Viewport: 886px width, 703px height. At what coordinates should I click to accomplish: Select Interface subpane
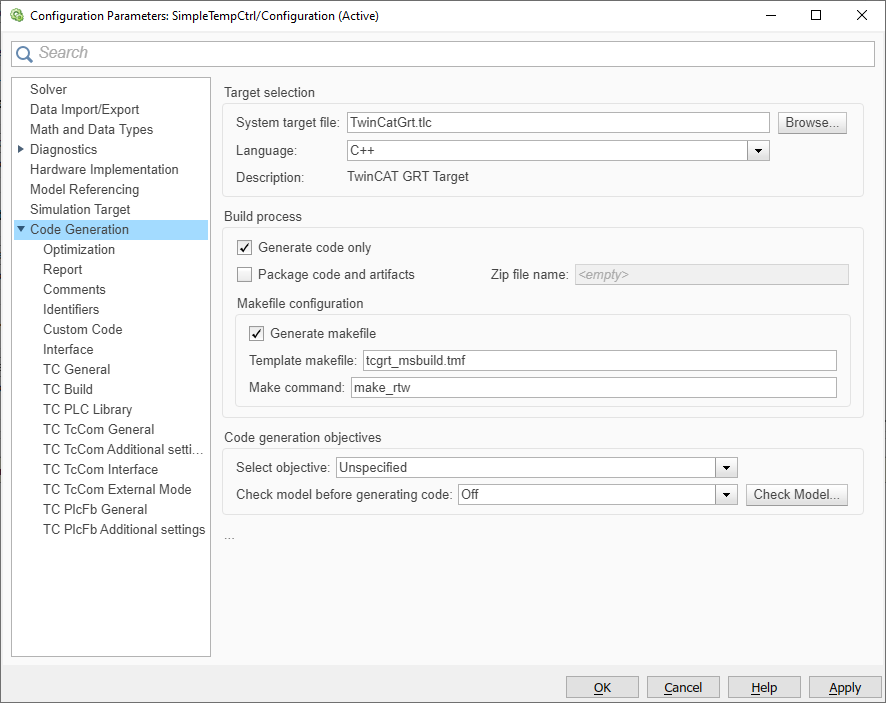[x=68, y=349]
